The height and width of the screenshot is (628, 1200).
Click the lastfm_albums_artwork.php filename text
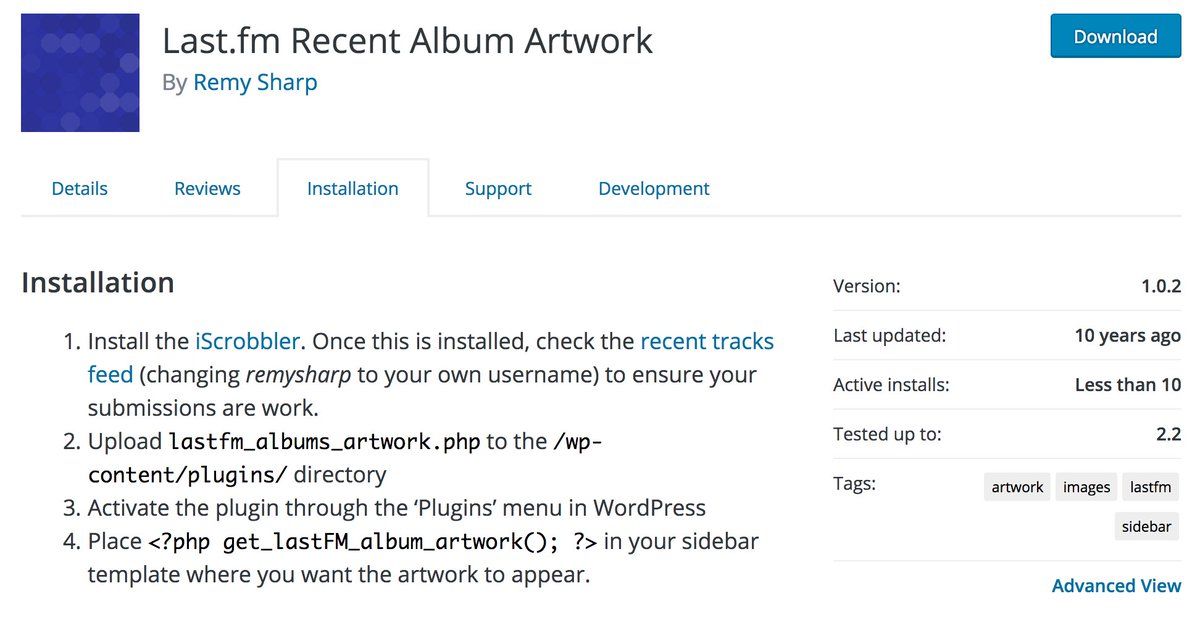tap(324, 441)
